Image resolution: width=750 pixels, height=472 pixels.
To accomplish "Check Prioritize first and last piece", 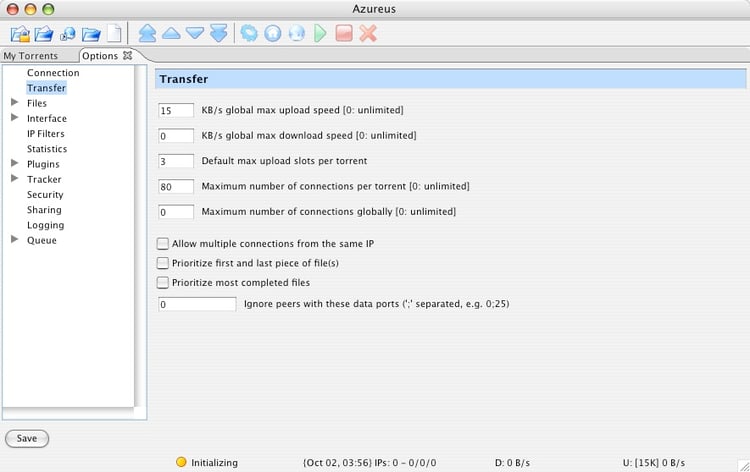I will [x=163, y=263].
